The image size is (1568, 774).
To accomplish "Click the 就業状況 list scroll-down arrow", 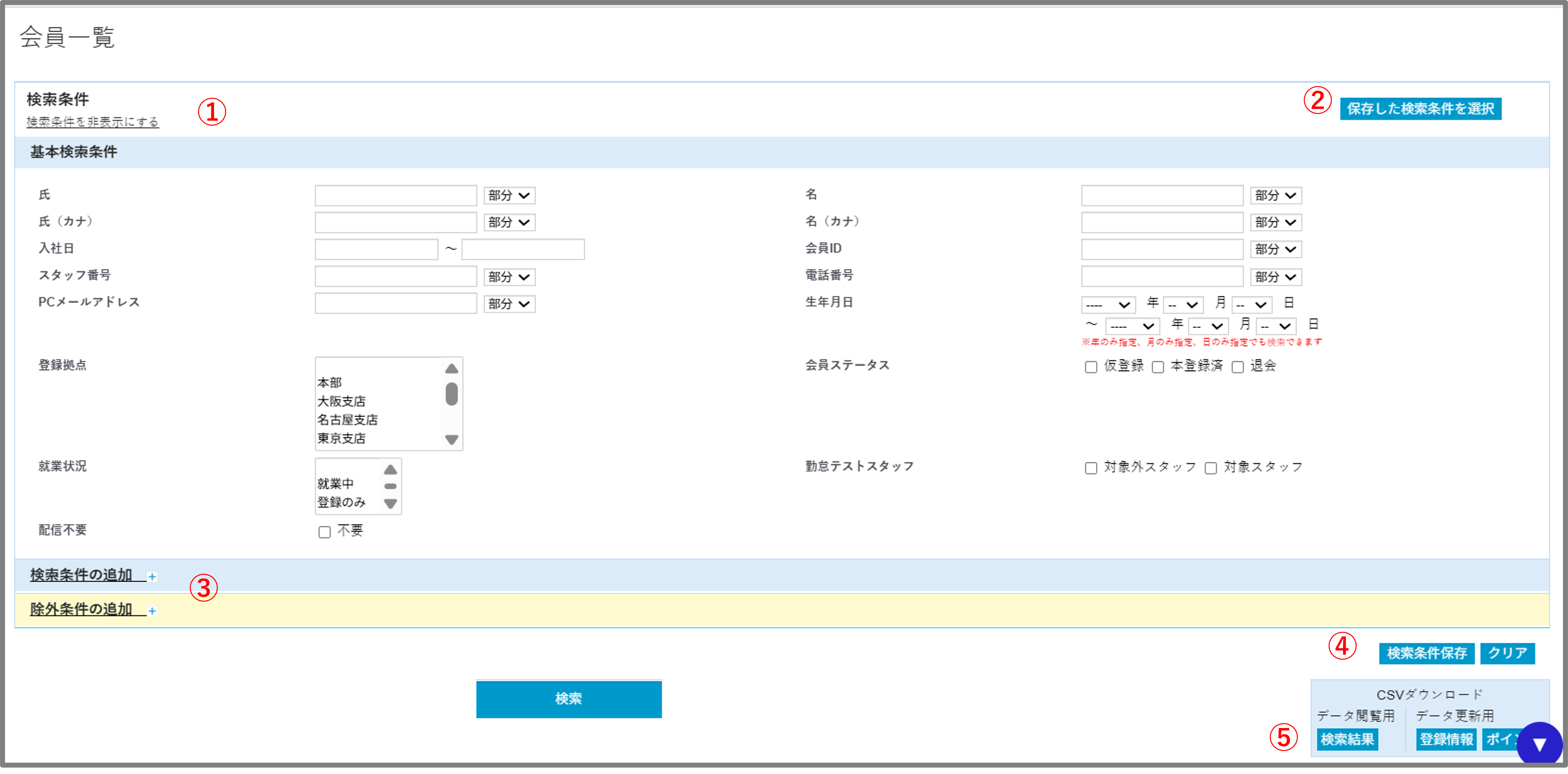I will click(391, 504).
